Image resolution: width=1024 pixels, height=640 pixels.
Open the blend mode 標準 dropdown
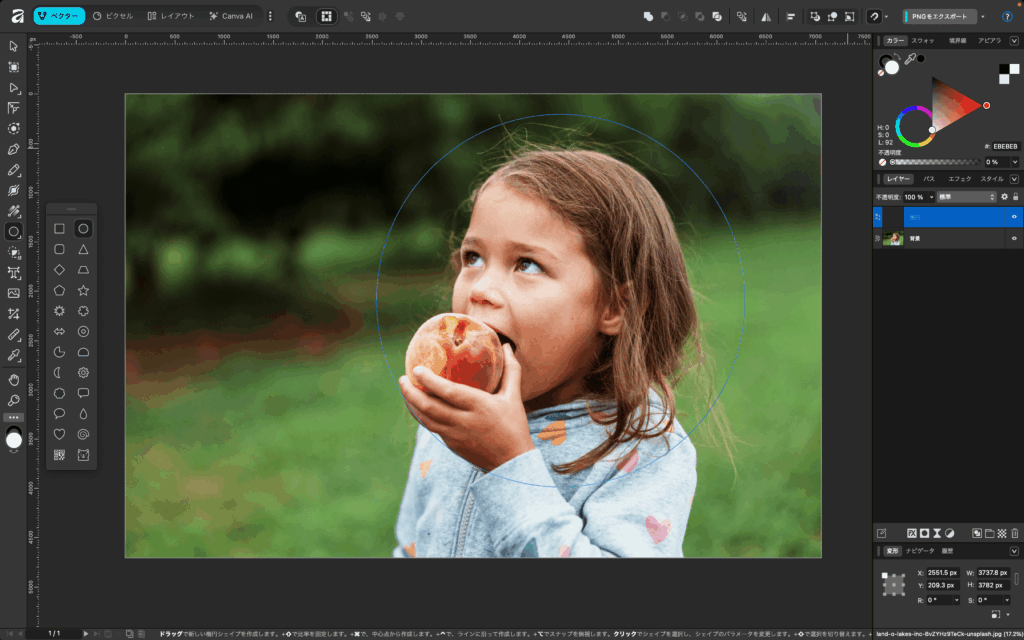pos(966,197)
